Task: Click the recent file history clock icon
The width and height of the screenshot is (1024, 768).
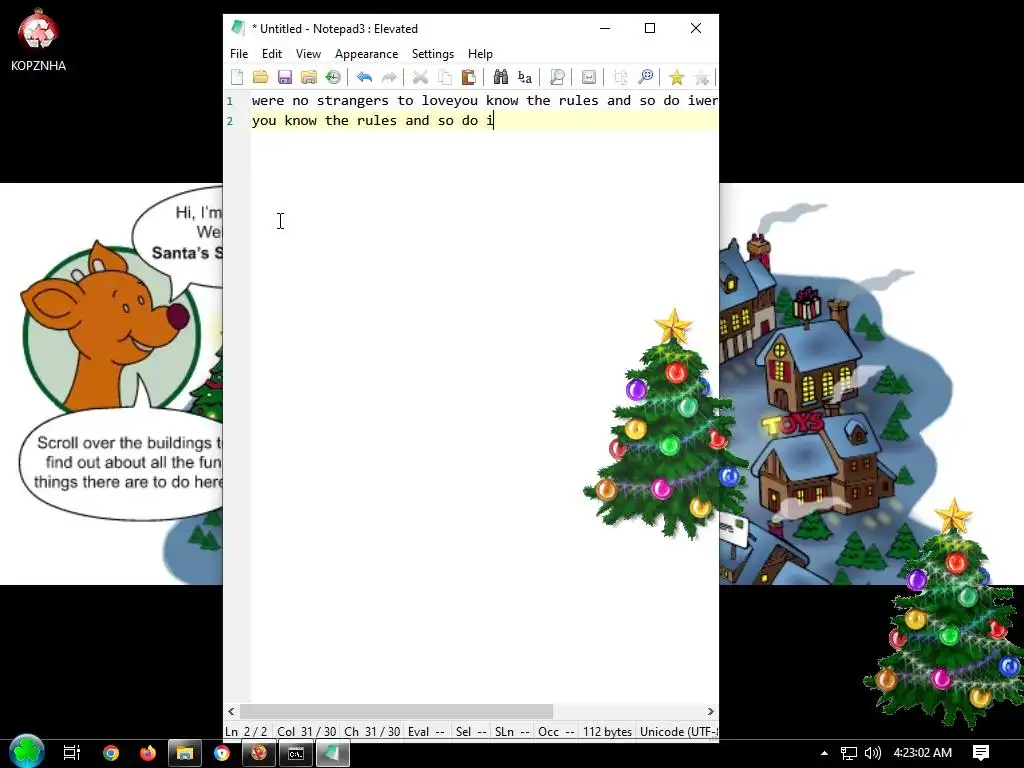Action: [x=333, y=77]
